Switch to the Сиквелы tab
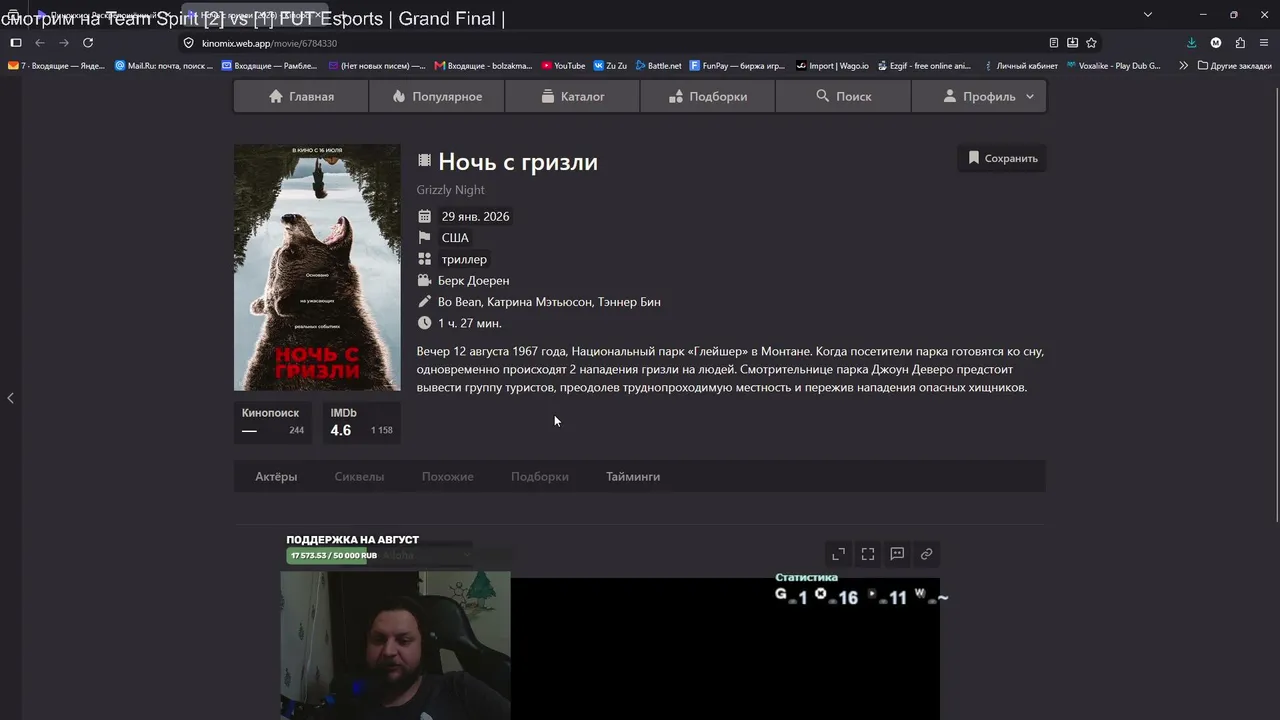This screenshot has height=720, width=1280. click(359, 477)
